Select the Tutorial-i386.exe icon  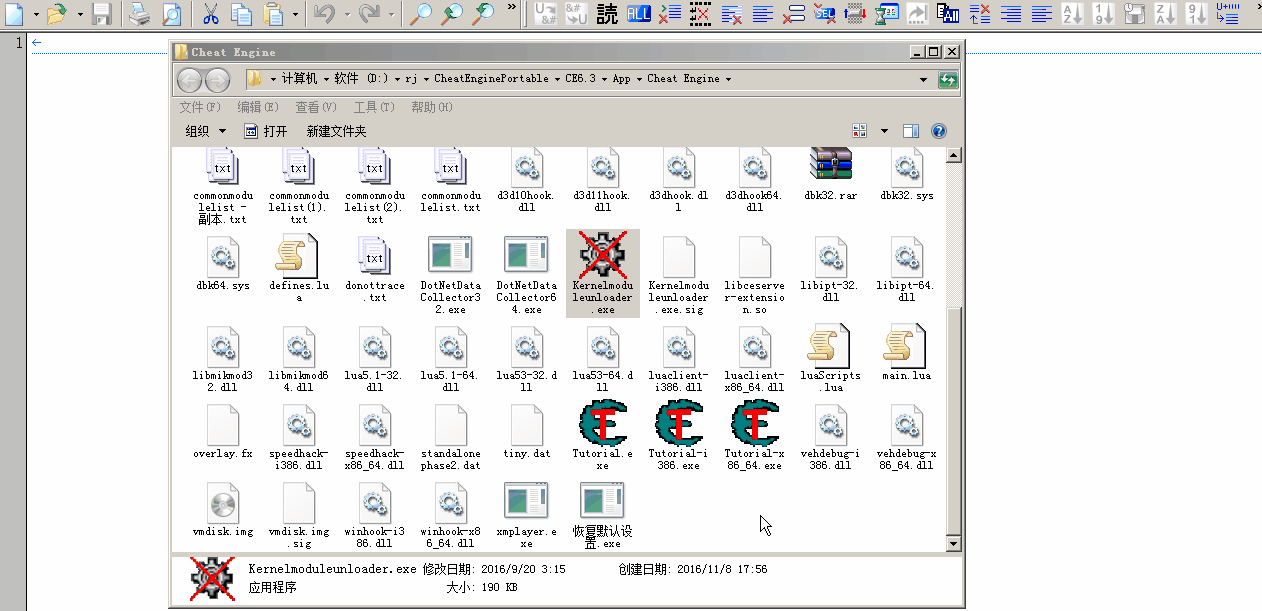pos(679,425)
